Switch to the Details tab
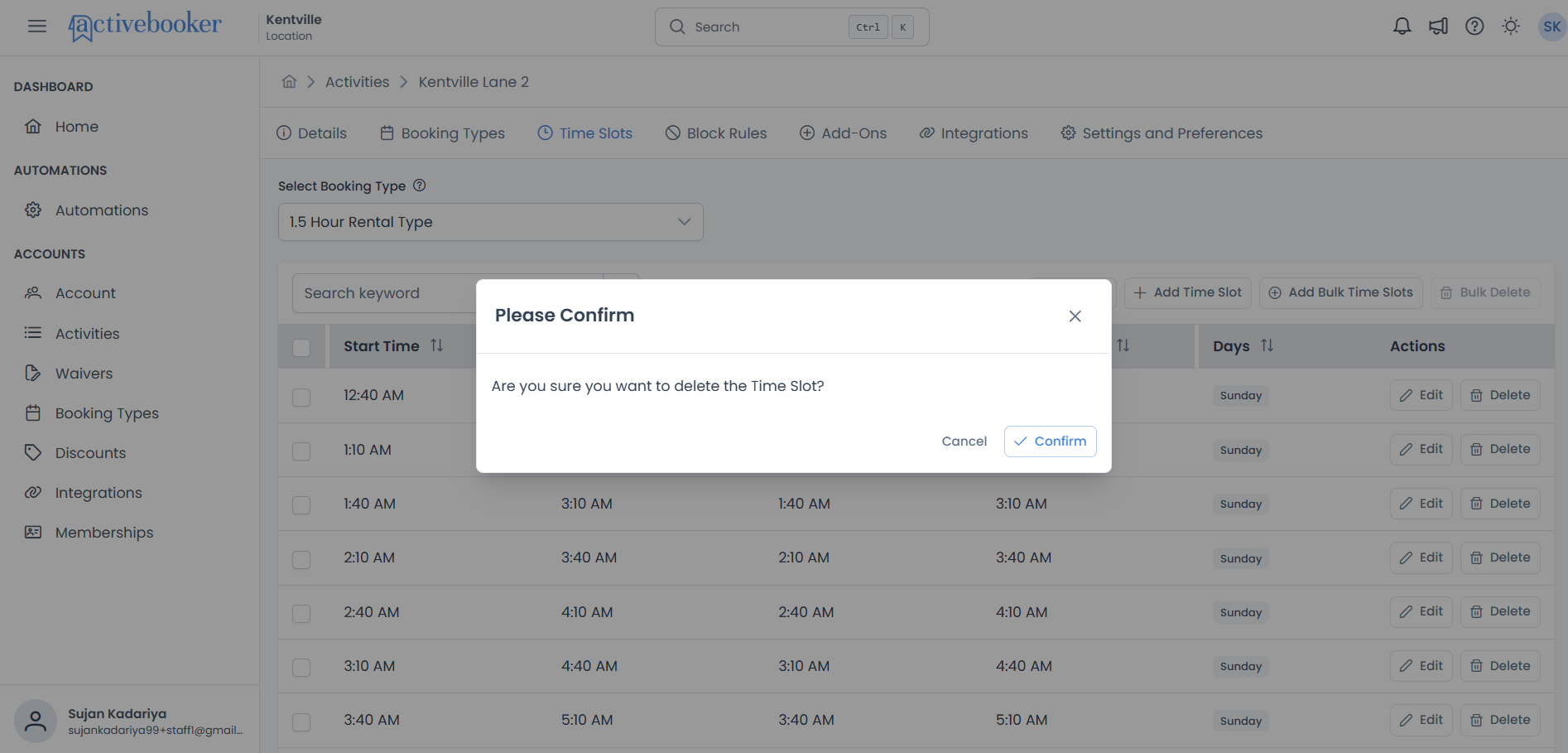1568x753 pixels. tap(311, 133)
